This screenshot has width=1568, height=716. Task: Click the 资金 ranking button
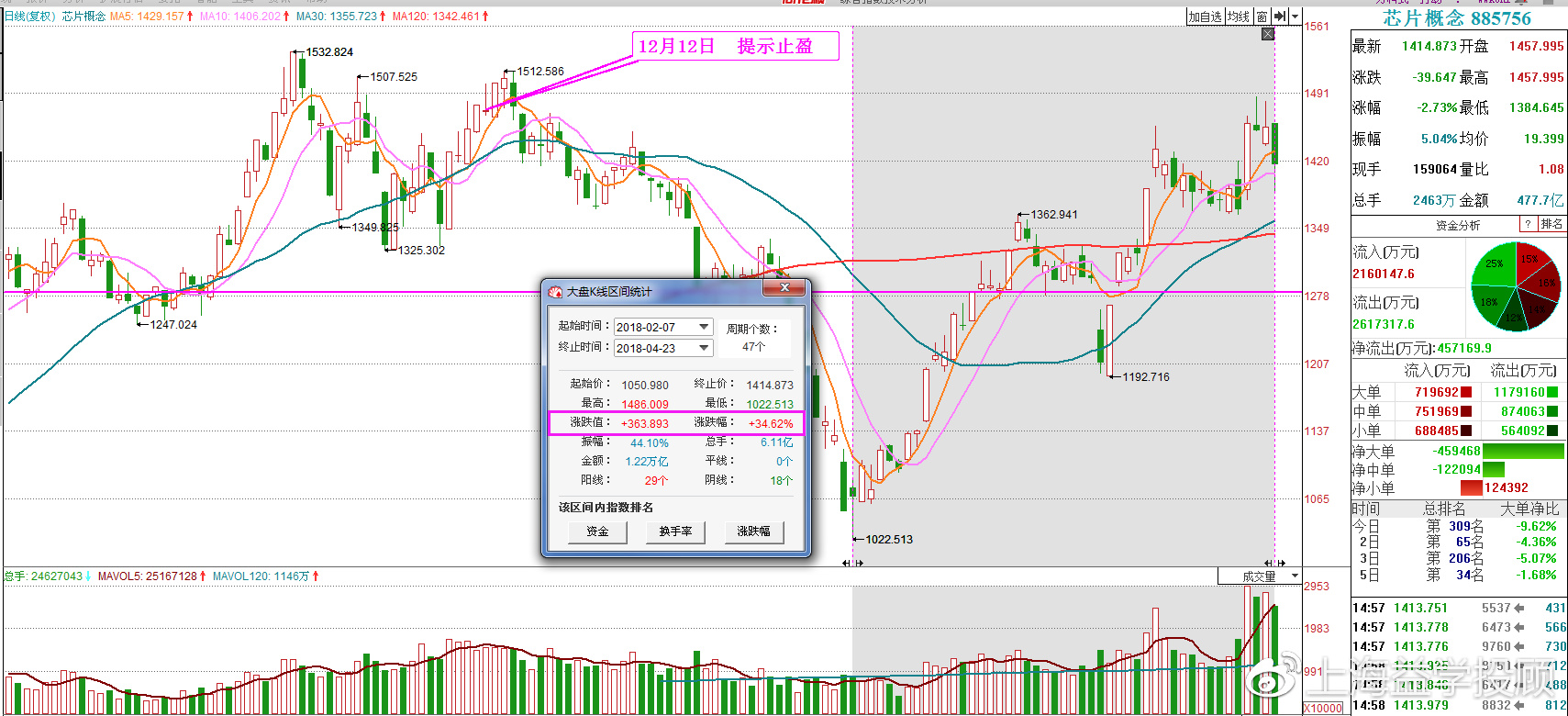click(597, 531)
